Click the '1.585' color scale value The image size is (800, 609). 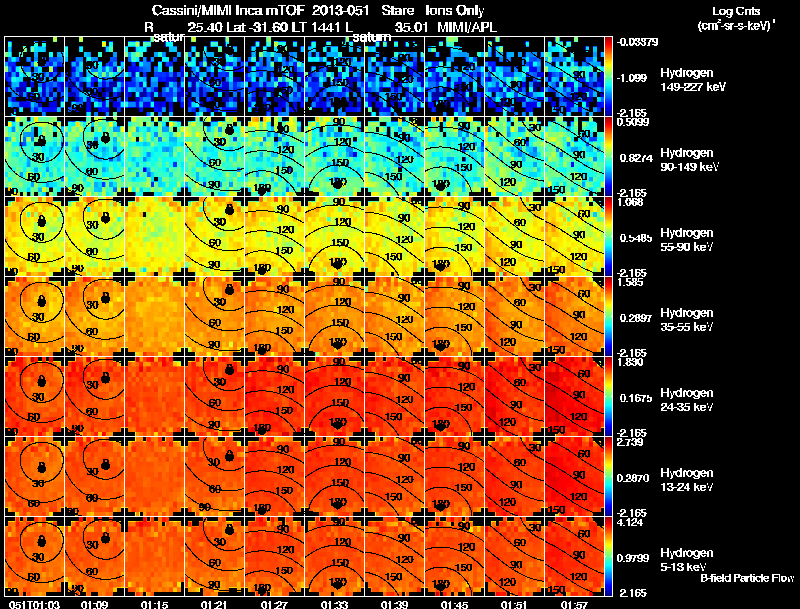[630, 282]
